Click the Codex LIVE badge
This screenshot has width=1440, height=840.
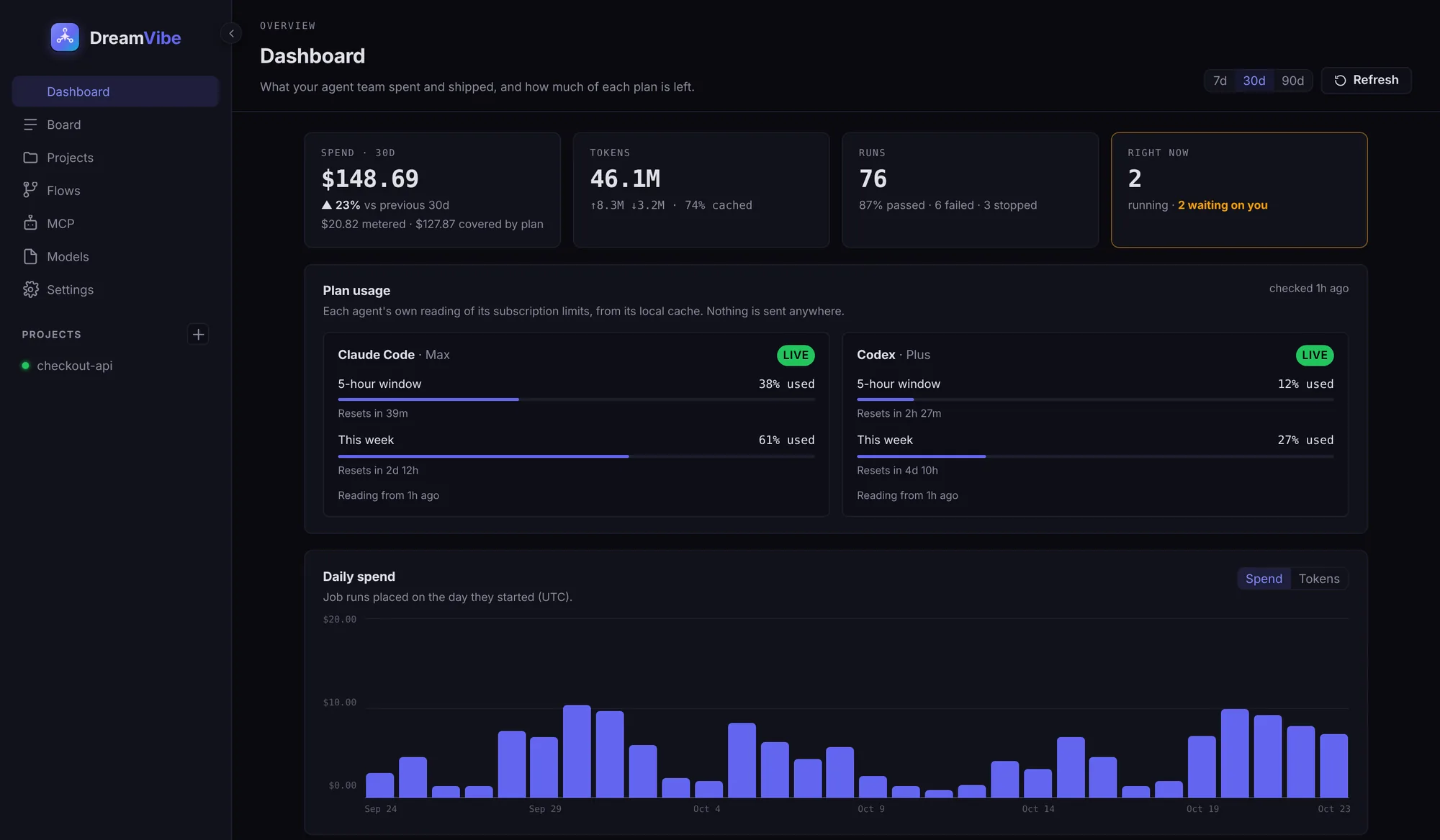[x=1315, y=355]
